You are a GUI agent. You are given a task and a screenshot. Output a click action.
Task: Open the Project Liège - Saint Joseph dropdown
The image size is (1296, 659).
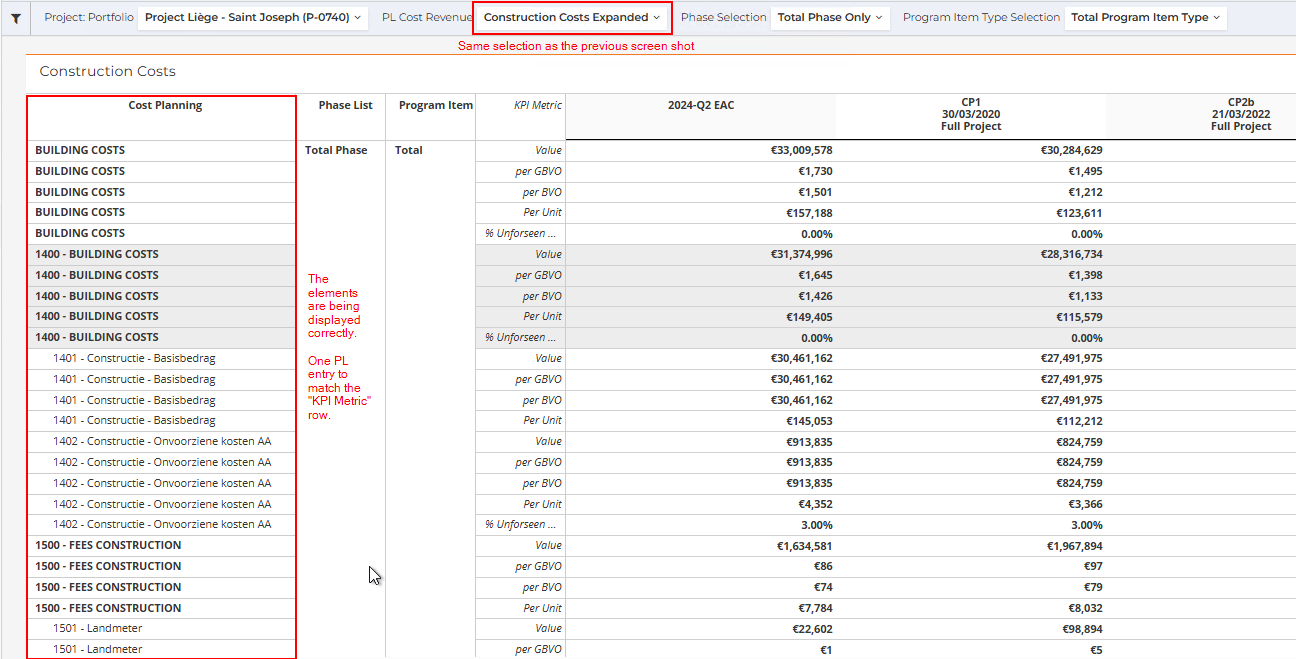(253, 17)
